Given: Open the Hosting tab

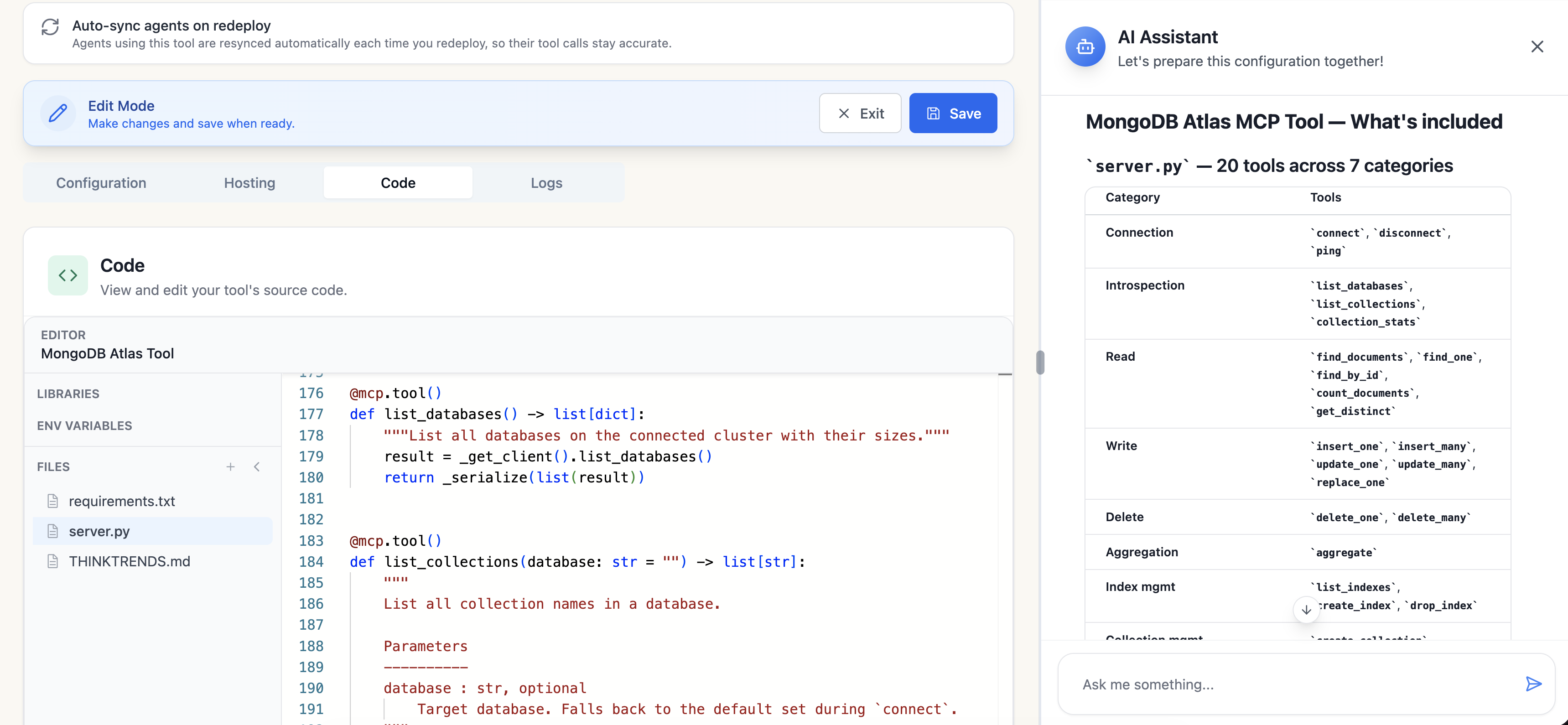Looking at the screenshot, I should [x=249, y=183].
